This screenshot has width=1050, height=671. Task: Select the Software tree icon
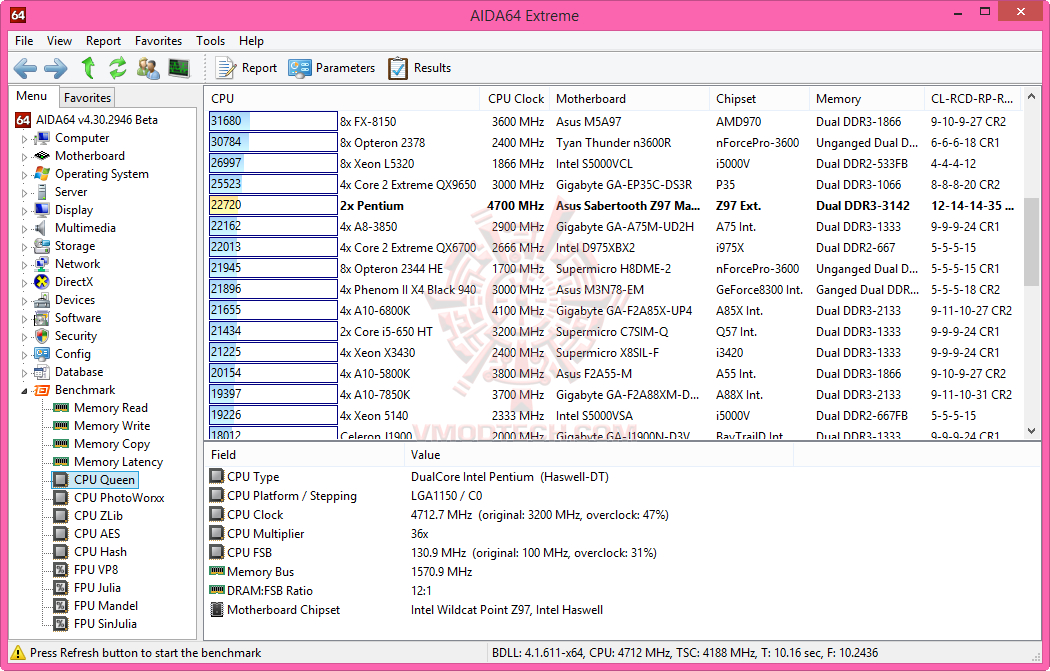coord(42,318)
